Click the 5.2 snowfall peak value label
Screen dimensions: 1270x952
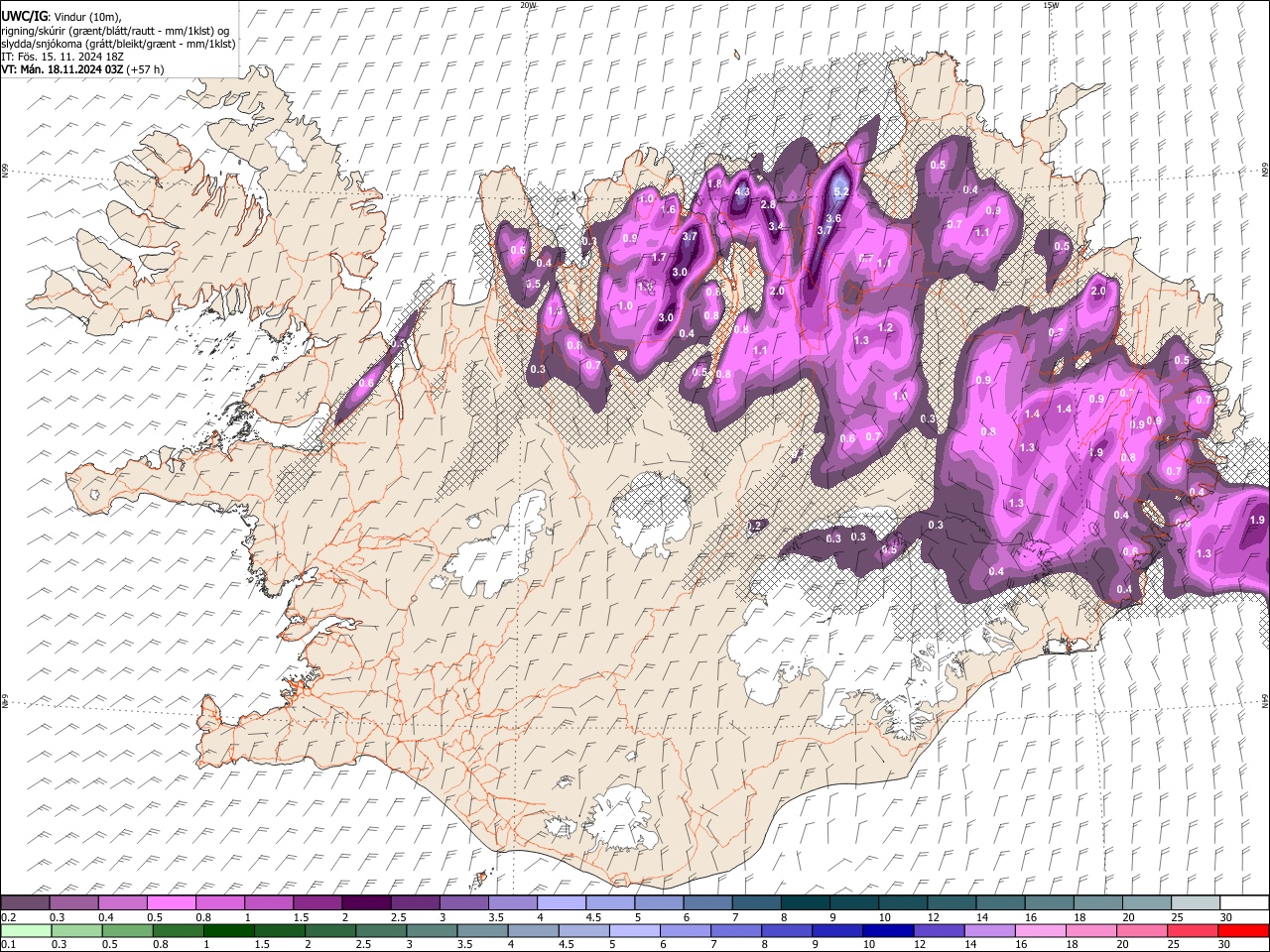841,192
